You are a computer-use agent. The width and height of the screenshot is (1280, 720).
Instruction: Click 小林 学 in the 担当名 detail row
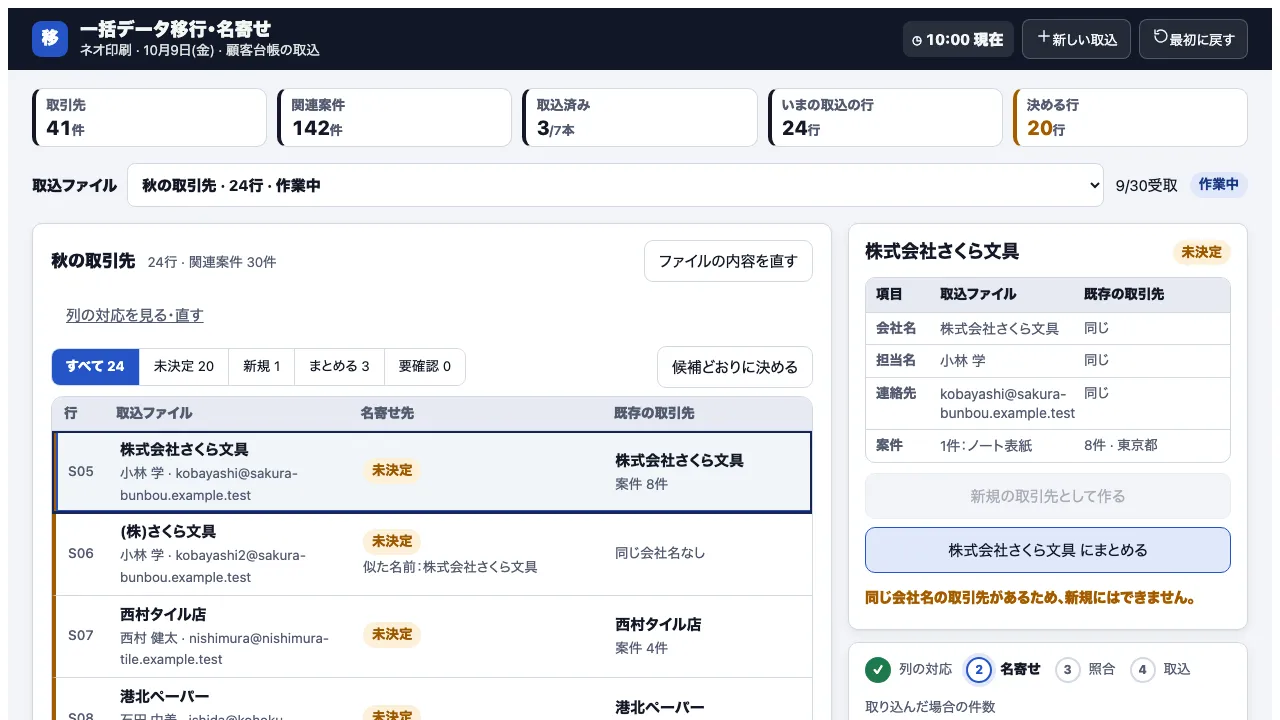pyautogui.click(x=963, y=360)
